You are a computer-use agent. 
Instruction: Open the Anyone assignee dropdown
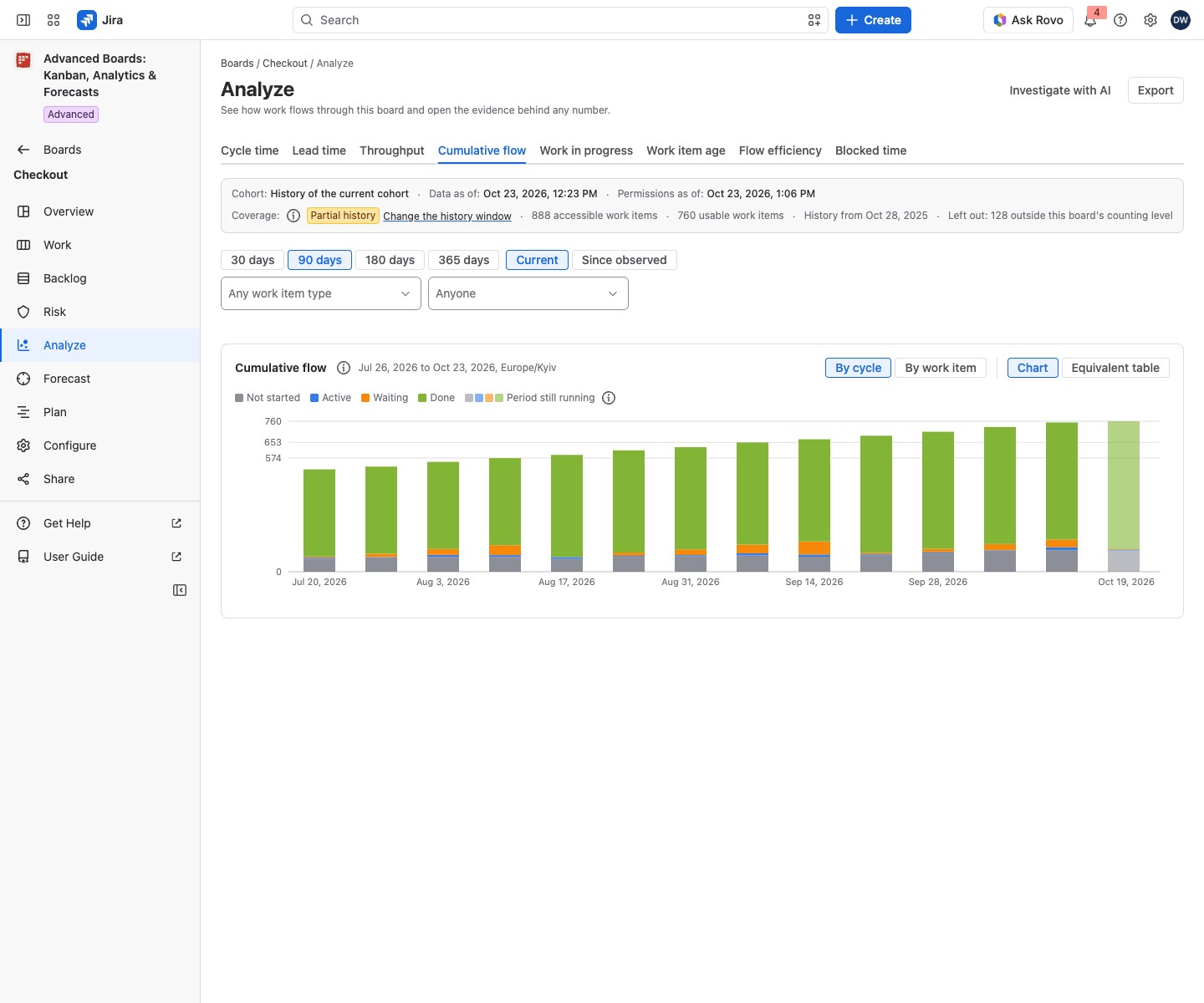click(x=528, y=293)
